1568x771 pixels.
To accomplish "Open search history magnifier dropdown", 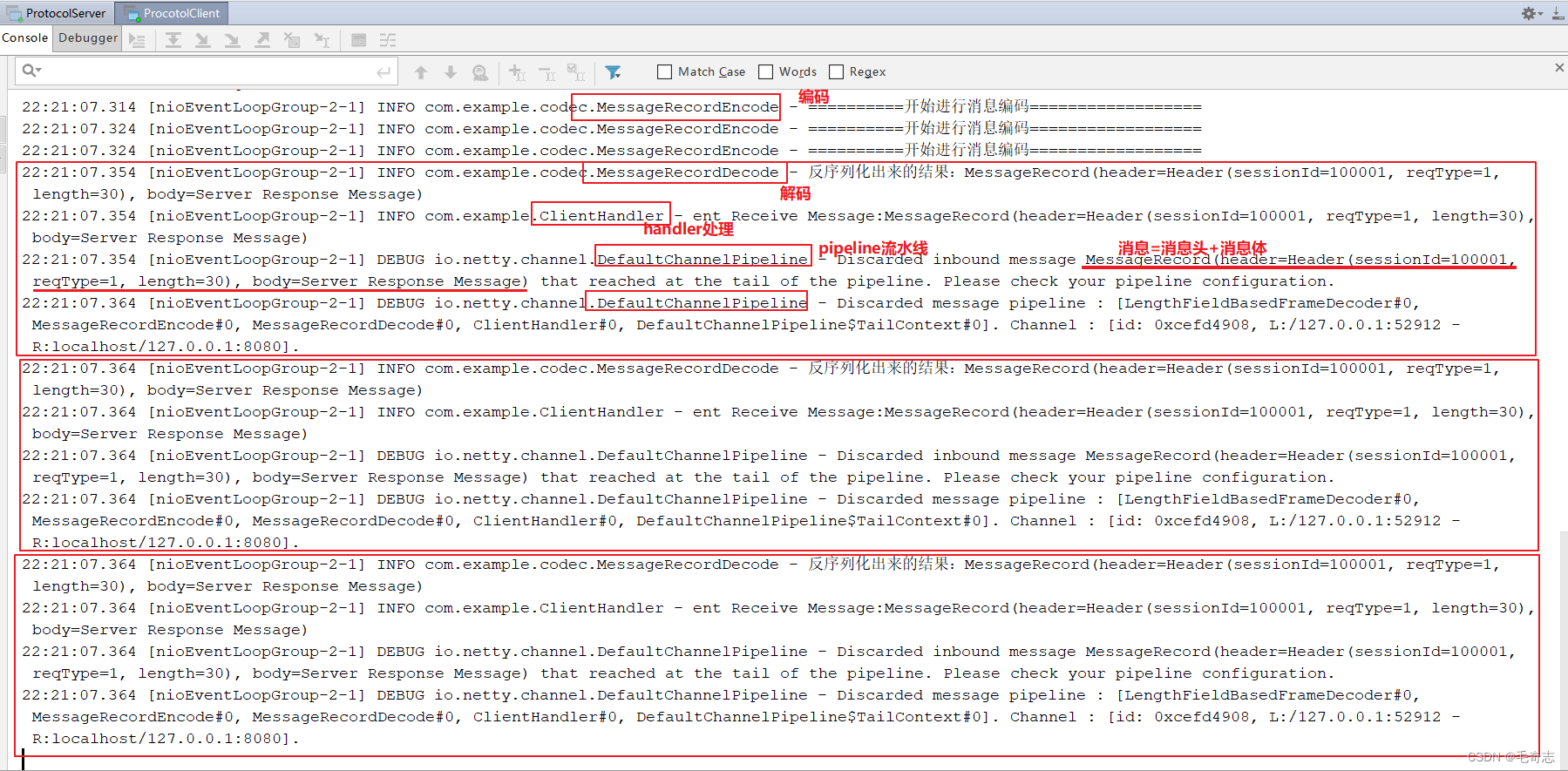I will (31, 71).
